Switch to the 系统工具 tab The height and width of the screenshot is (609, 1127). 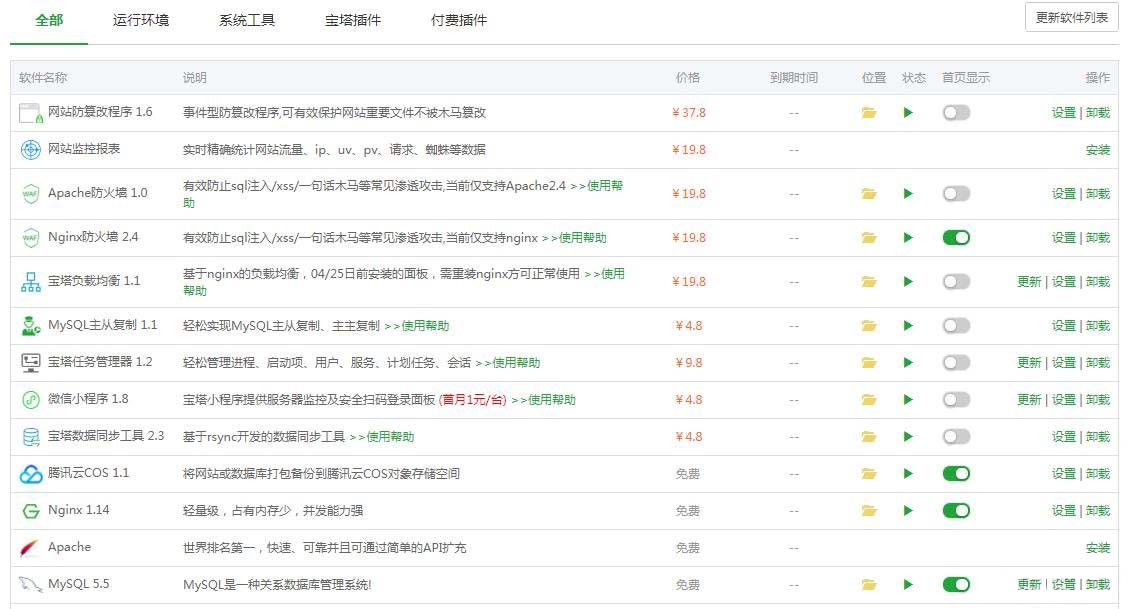247,20
